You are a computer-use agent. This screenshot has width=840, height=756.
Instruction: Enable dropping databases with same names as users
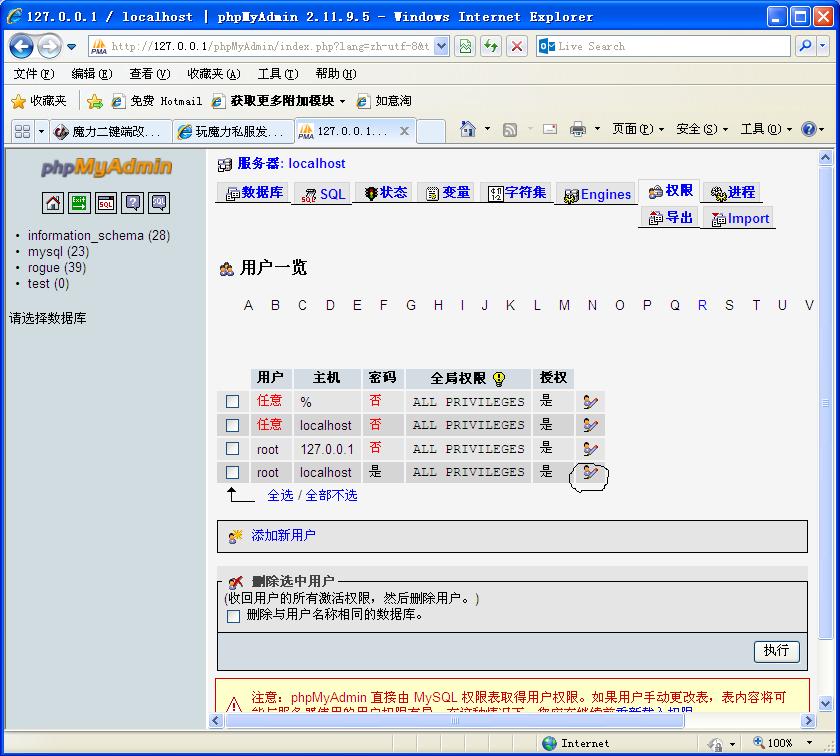pos(233,616)
